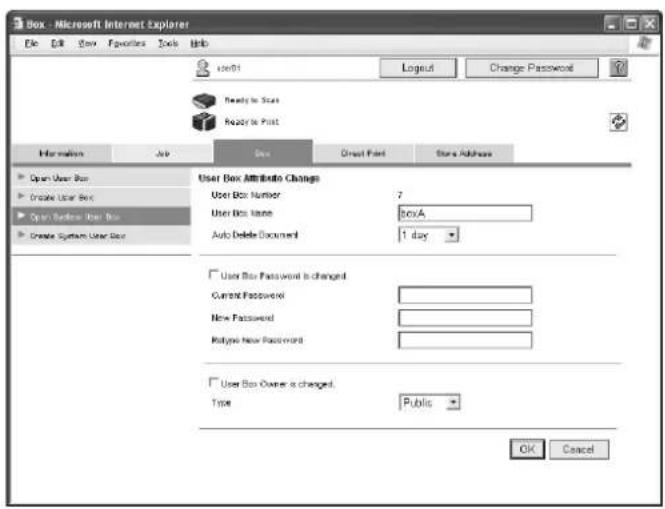Click the Ready to Print status text

(252, 122)
